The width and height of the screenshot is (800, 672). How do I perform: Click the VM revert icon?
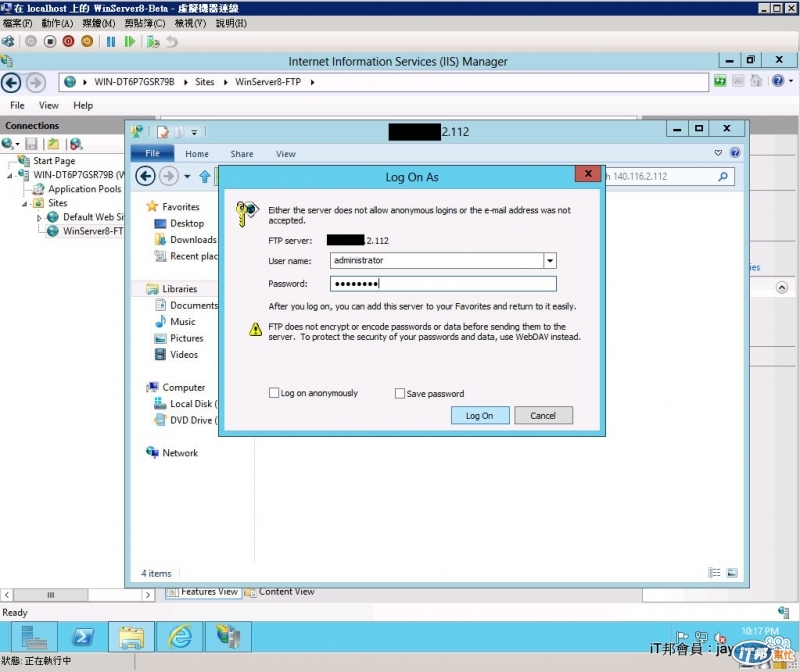coord(172,42)
